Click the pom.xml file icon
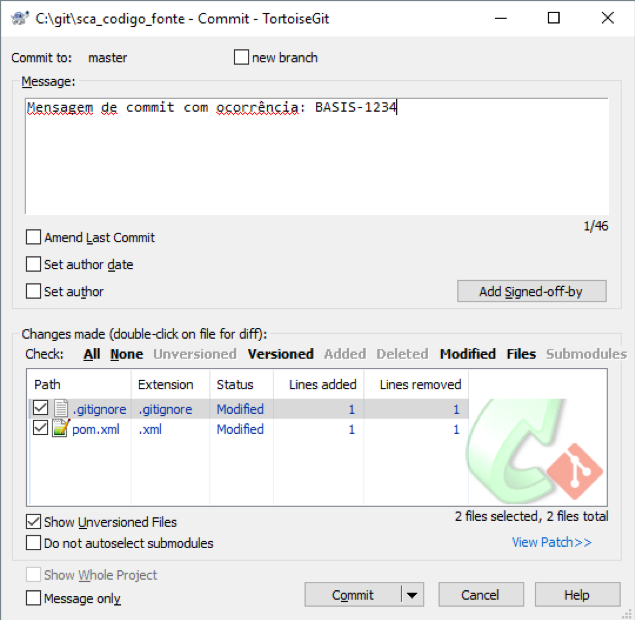 tap(61, 428)
